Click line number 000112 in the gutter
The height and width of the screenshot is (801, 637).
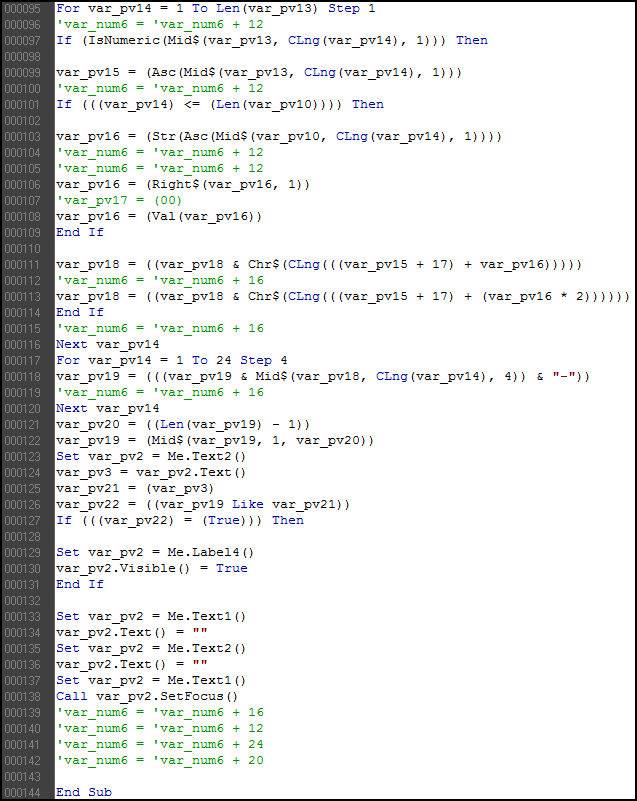[x=22, y=280]
